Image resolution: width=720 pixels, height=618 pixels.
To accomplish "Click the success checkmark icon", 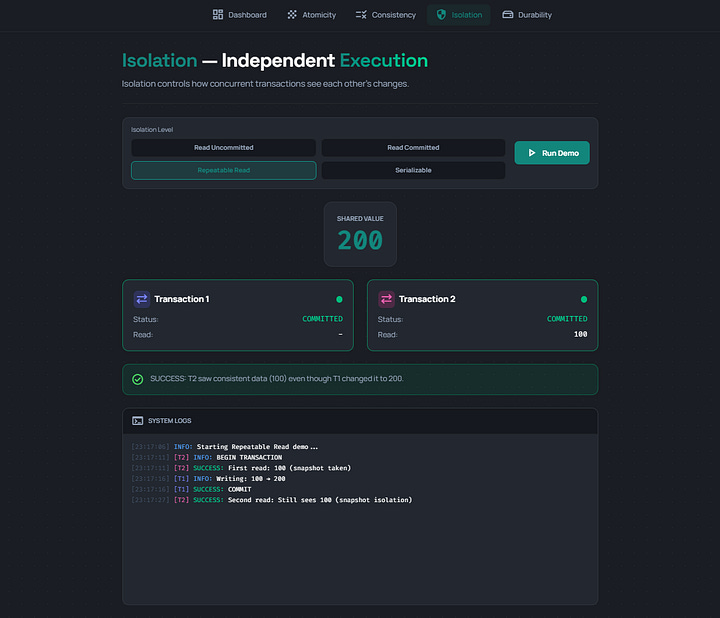I will click(138, 379).
